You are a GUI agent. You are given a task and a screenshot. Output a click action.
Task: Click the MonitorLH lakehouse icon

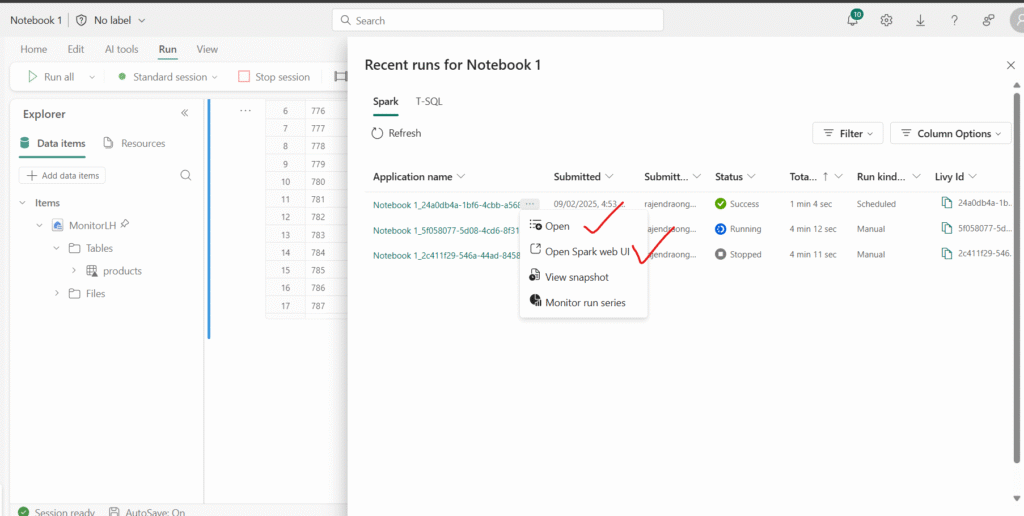(x=58, y=225)
